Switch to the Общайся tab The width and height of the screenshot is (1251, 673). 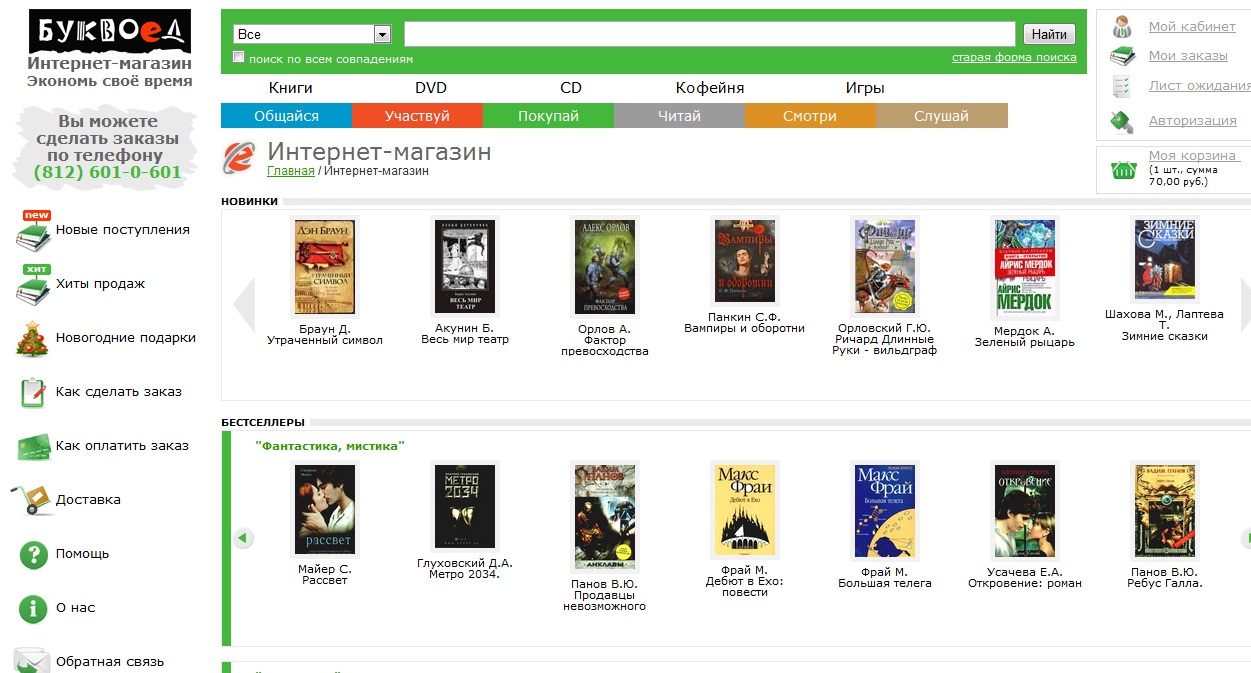[286, 116]
